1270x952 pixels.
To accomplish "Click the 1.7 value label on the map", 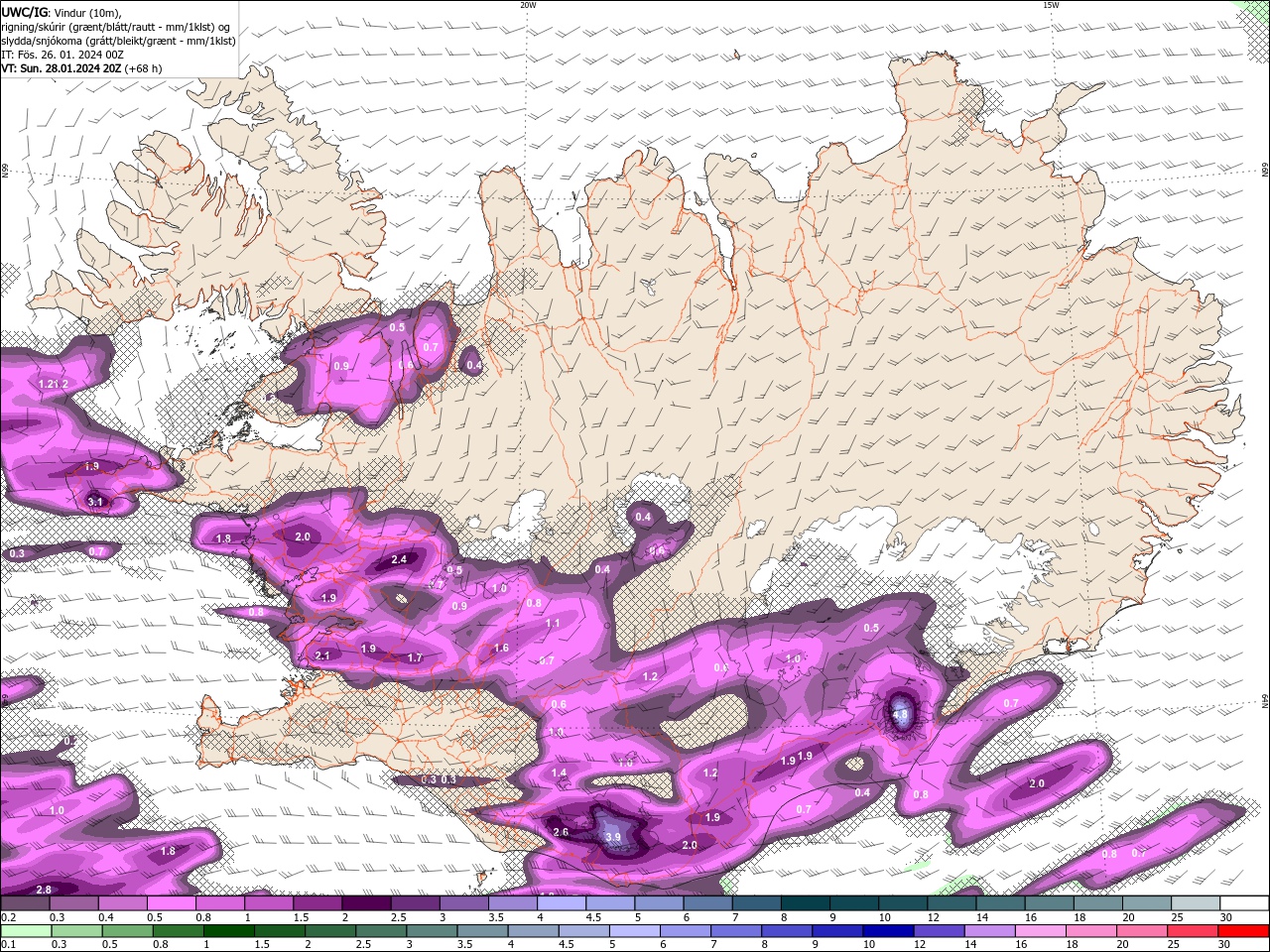I will click(416, 657).
